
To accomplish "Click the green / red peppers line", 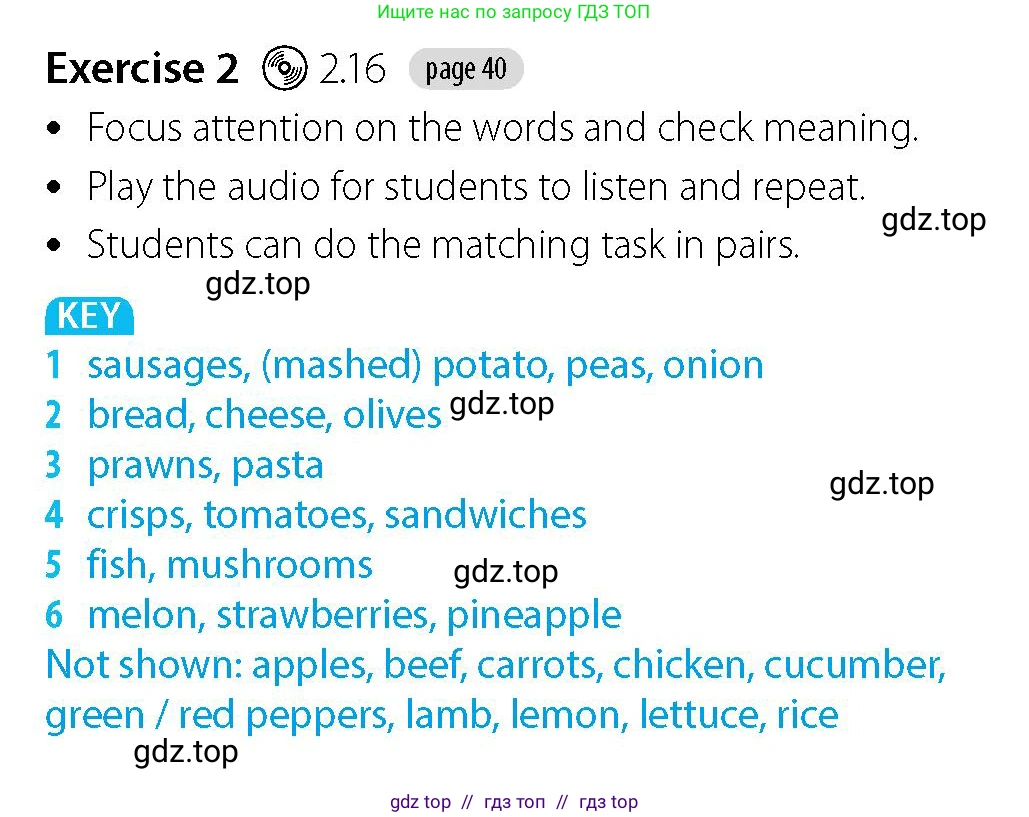I will [442, 715].
